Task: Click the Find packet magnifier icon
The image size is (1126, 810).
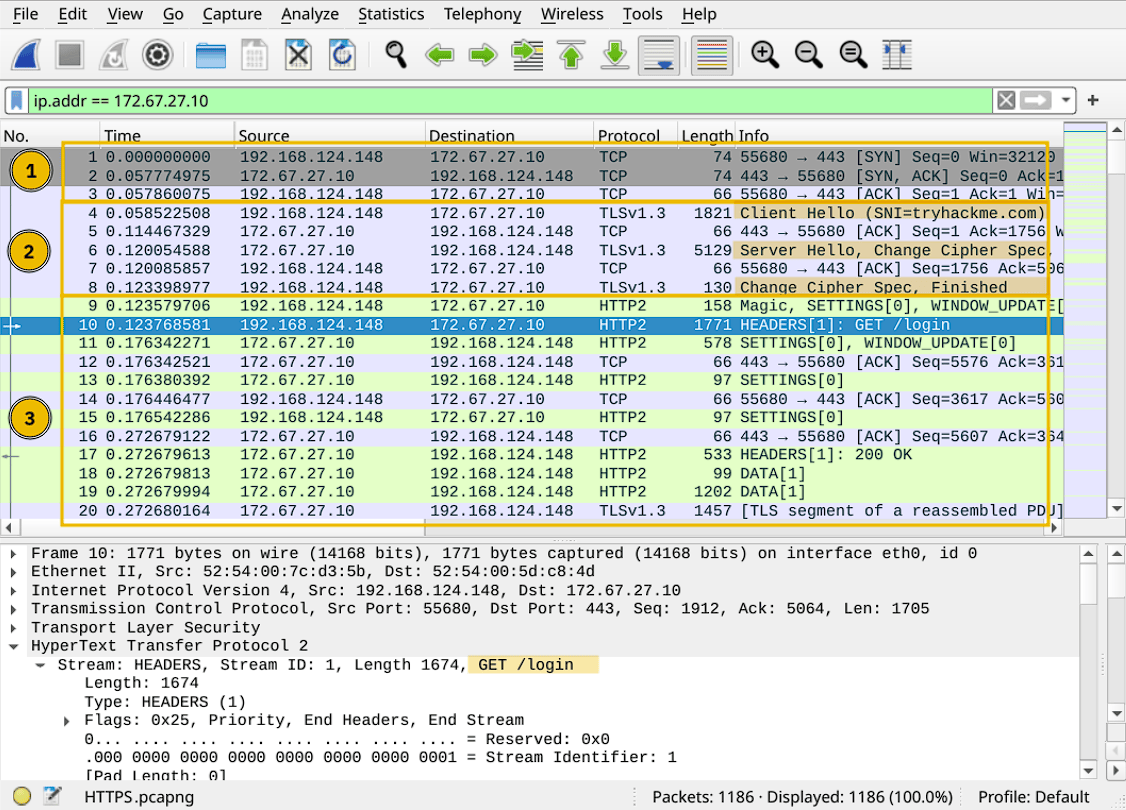Action: point(396,55)
